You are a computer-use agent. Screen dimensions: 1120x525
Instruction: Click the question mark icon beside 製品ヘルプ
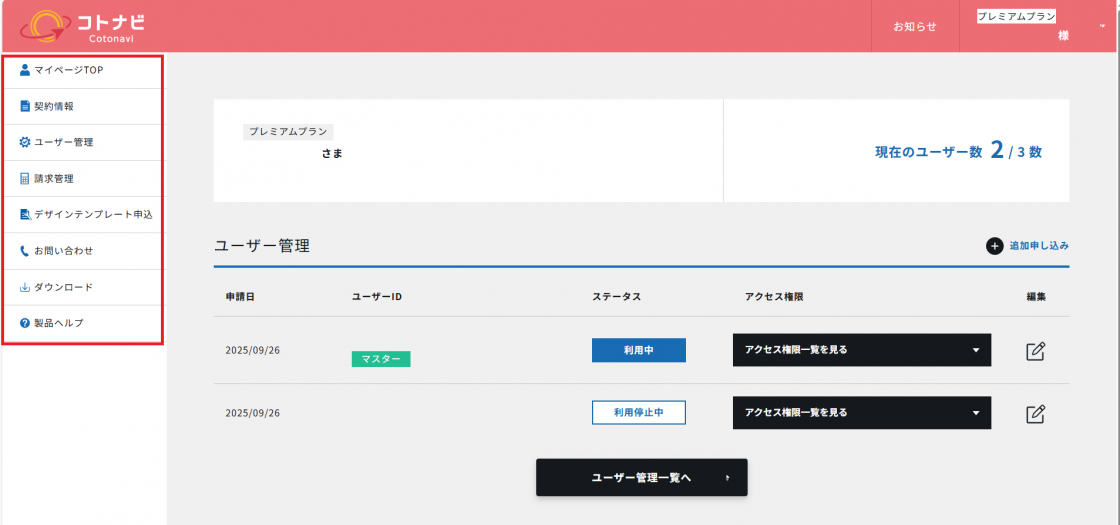25,323
